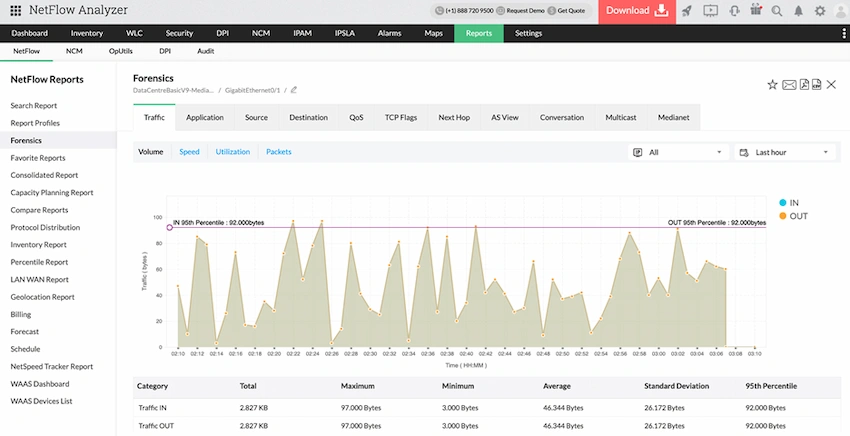Screen dimensions: 850x436
Task: Toggle the IN series legend entry
Action: 789,203
